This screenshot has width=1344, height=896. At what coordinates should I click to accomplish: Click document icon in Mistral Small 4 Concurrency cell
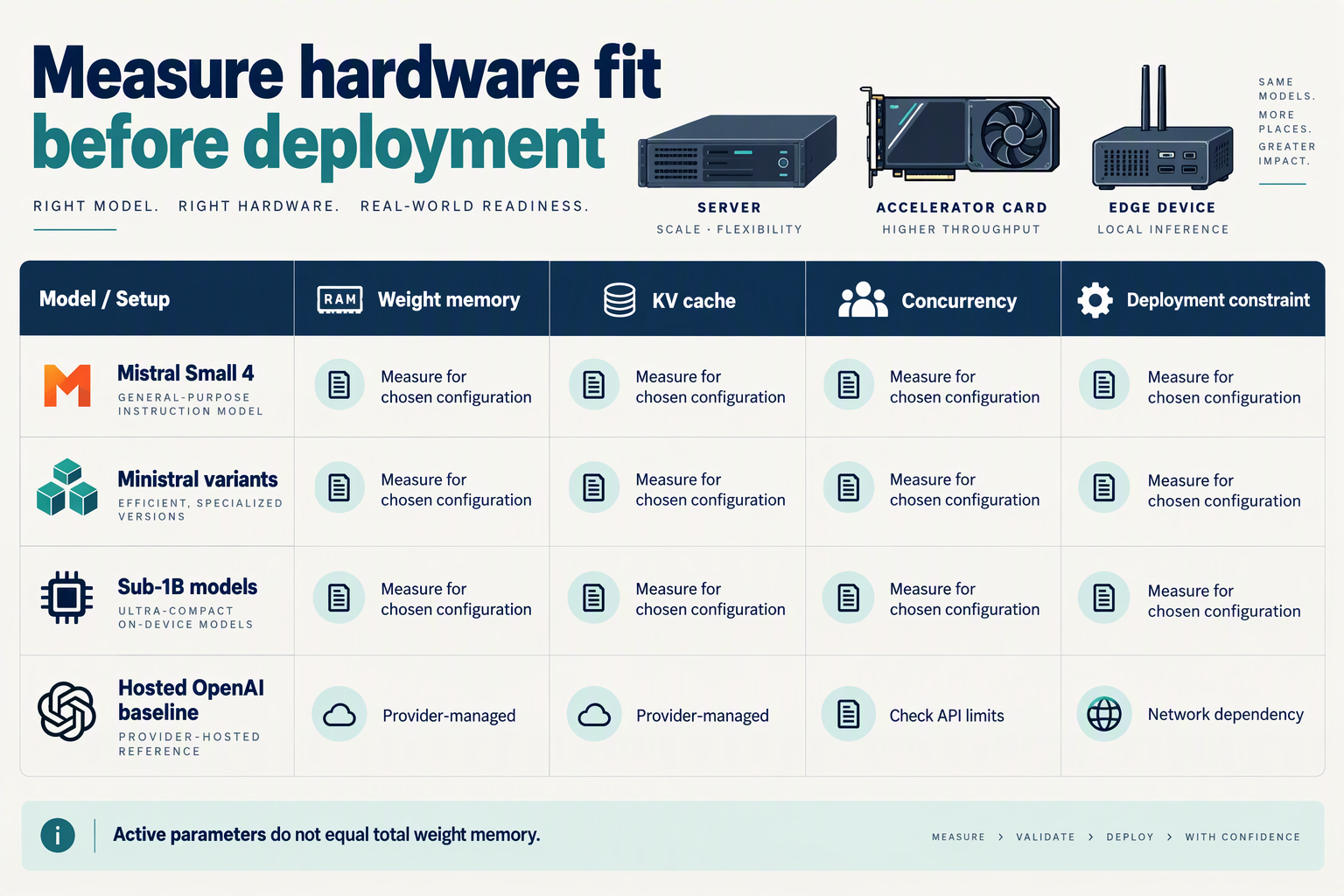pos(849,384)
